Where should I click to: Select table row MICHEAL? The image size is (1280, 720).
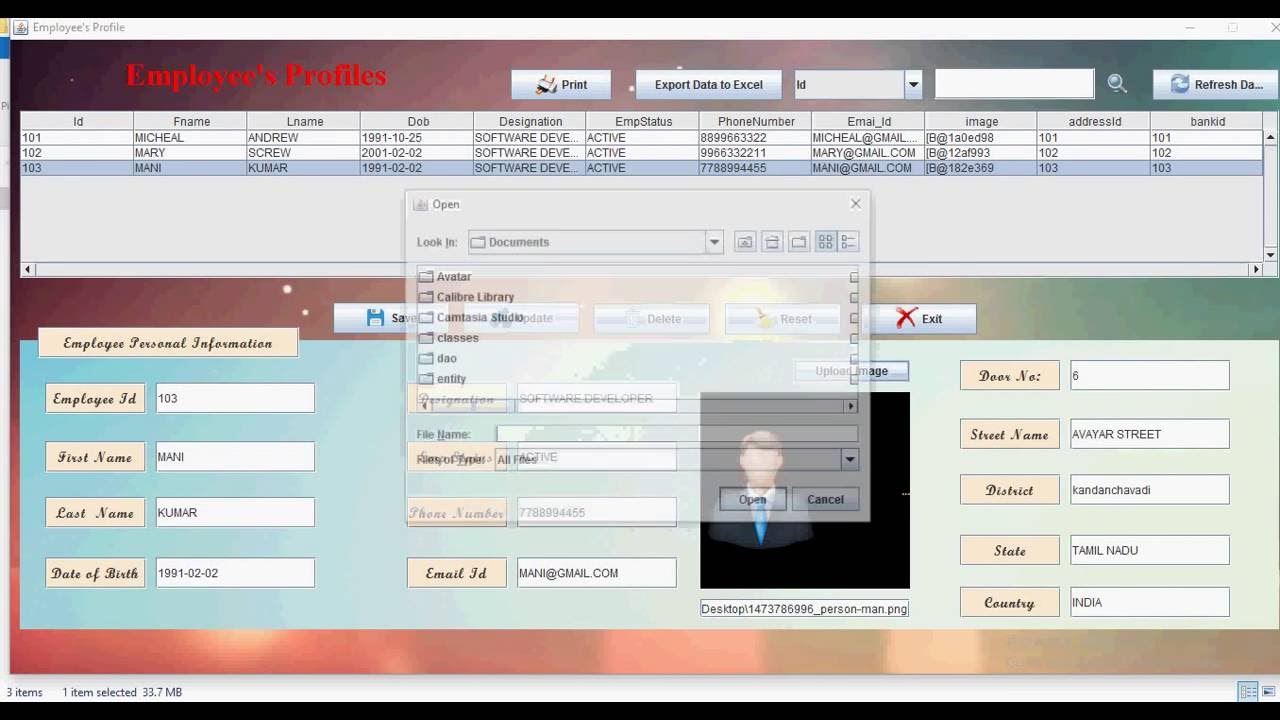pyautogui.click(x=642, y=137)
